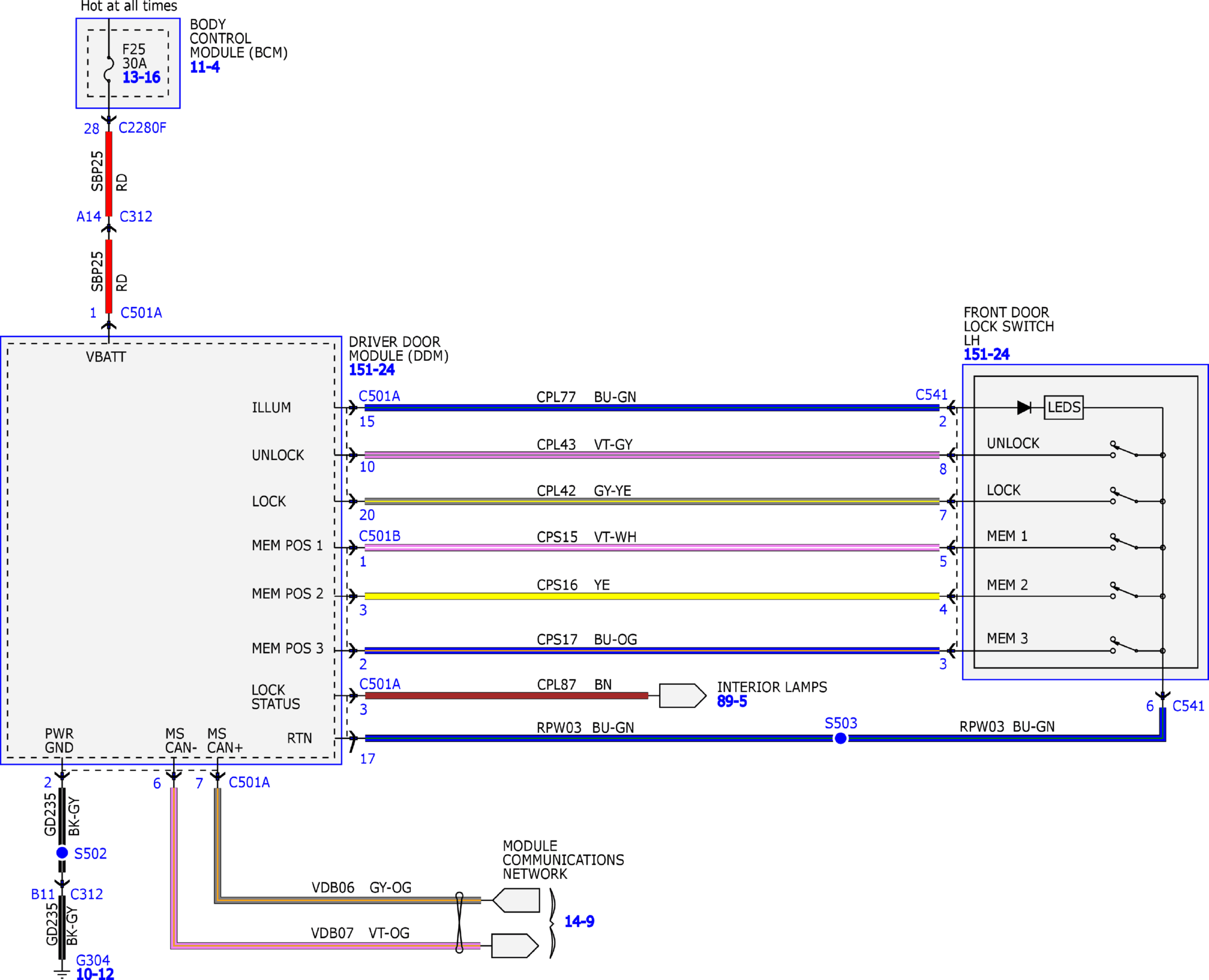Click the F25 30A fuse symbol
This screenshot has width=1209, height=980.
(108, 69)
